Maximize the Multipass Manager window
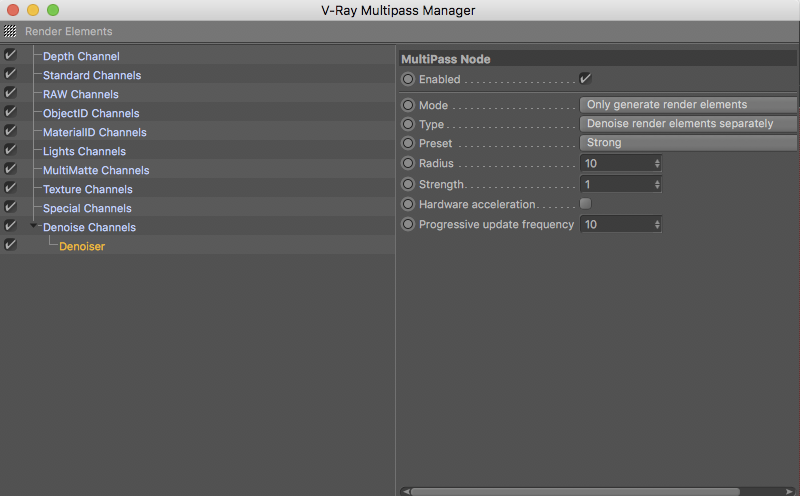Viewport: 800px width, 496px height. (53, 10)
